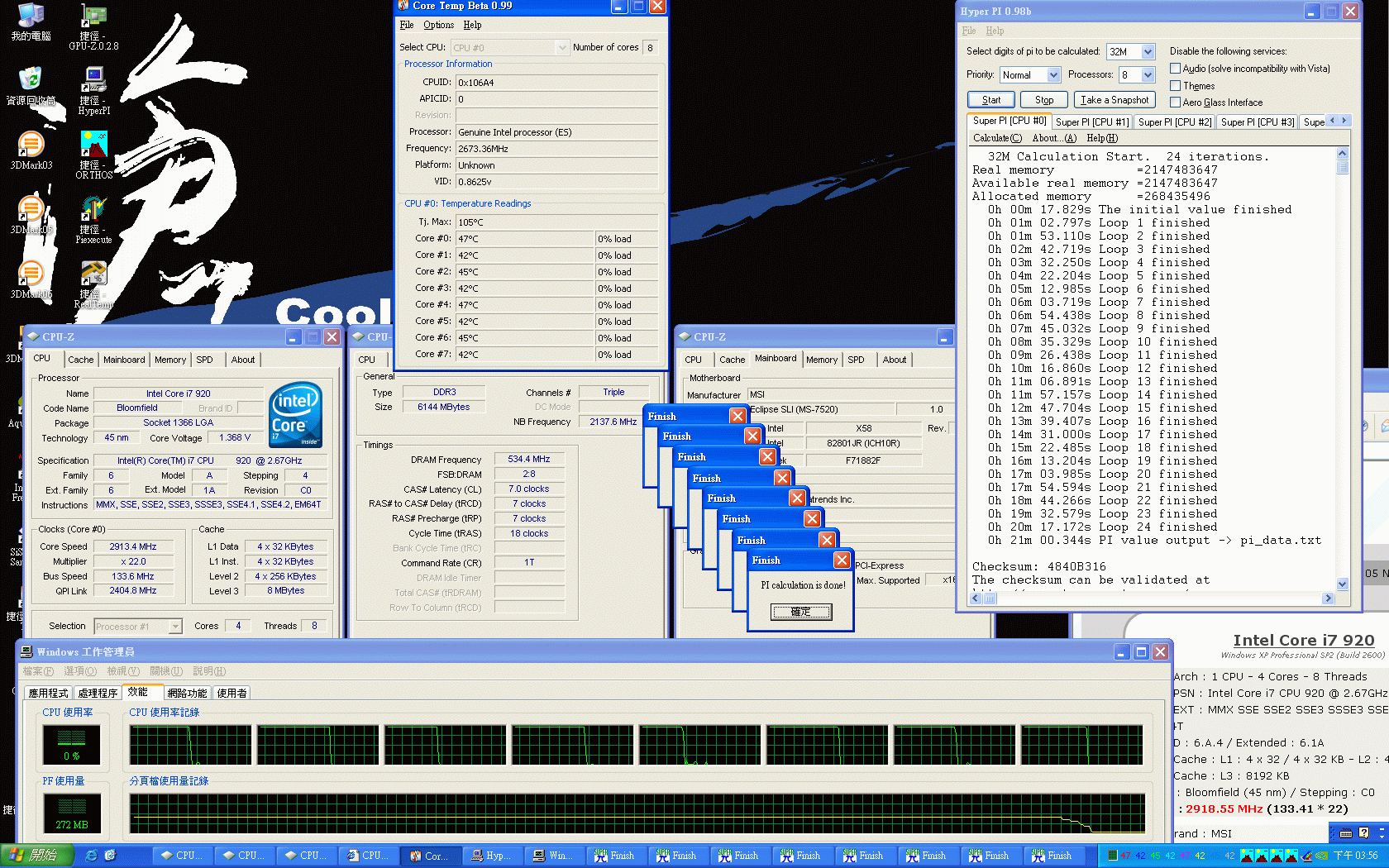This screenshot has height=868, width=1389.
Task: Click the Start button in Hyper PI
Action: click(x=991, y=100)
